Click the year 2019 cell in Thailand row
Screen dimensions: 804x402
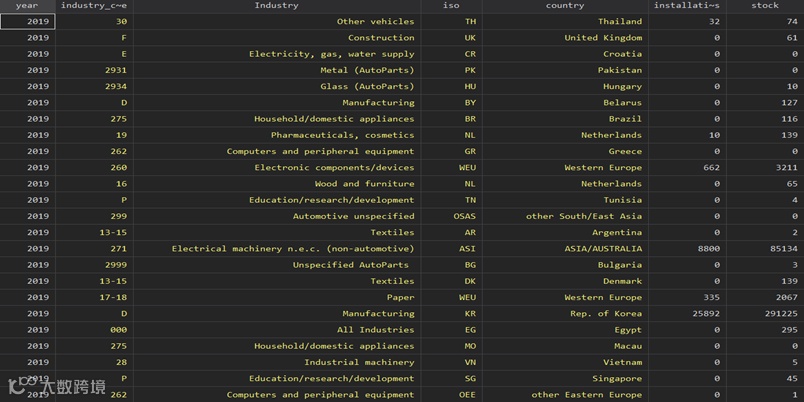tap(28, 22)
